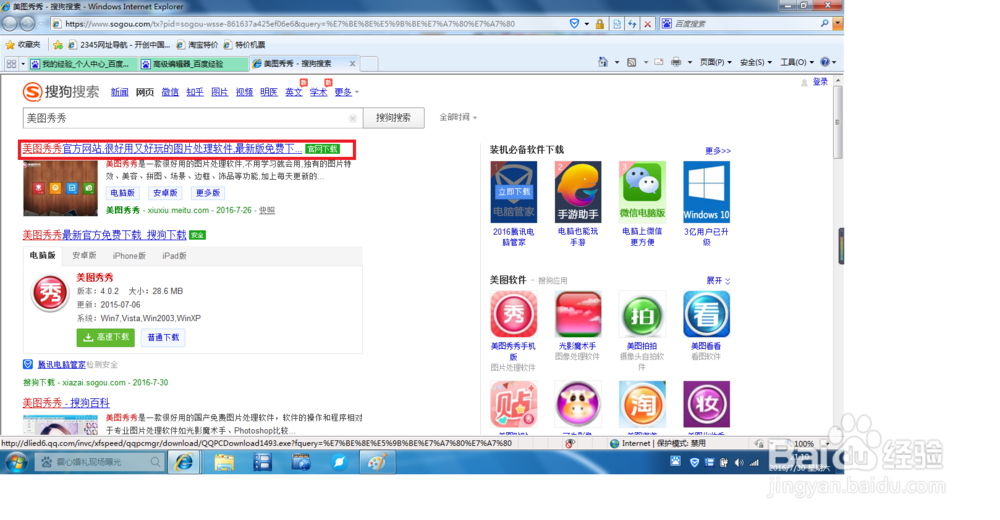1000x520 pixels.
Task: Click the 搜狗搜索 search button
Action: click(393, 117)
